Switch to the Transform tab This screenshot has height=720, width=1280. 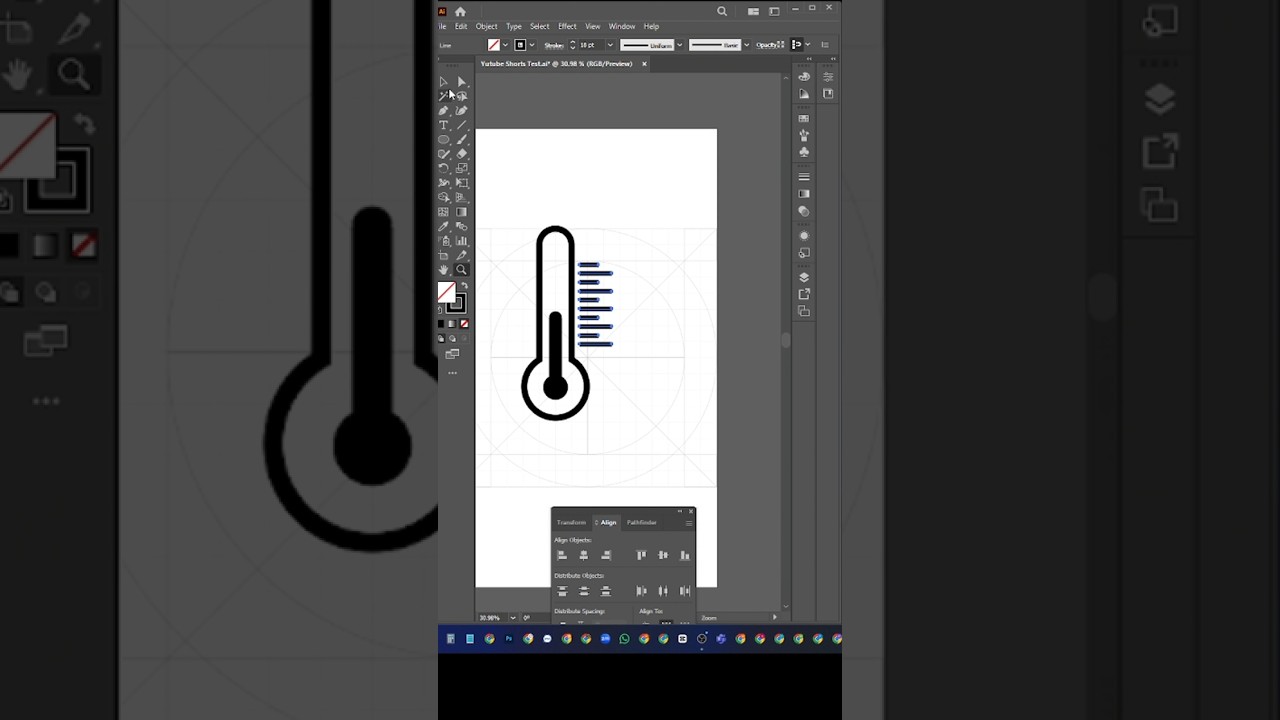click(571, 522)
